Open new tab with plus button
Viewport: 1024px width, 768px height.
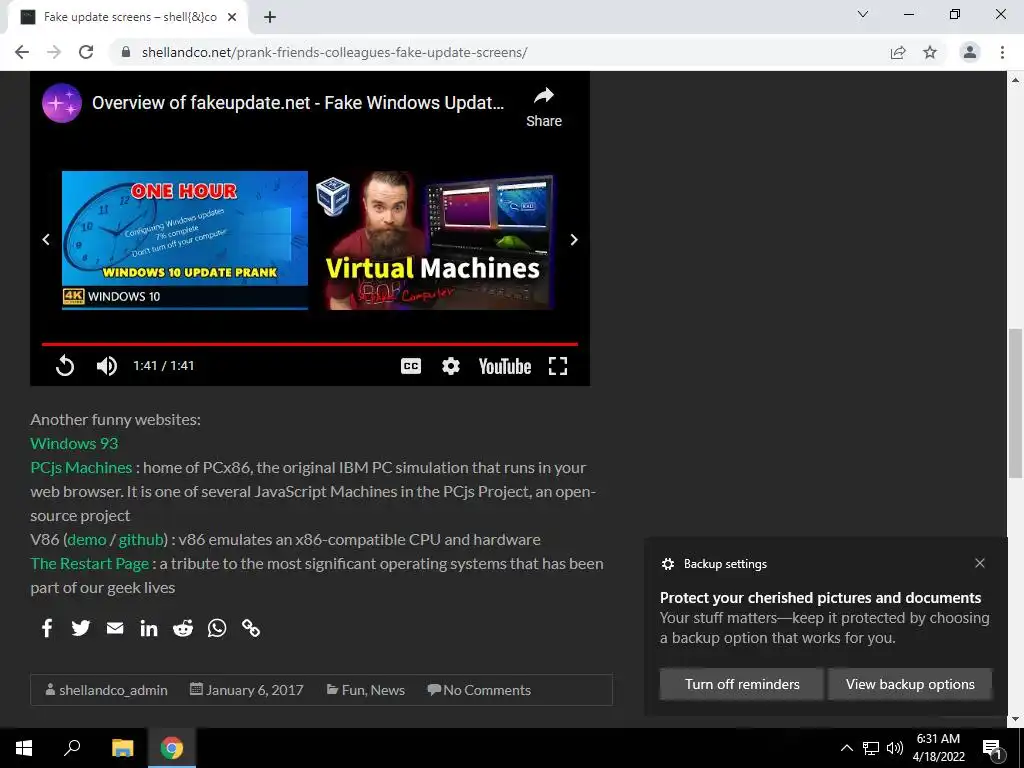[270, 18]
